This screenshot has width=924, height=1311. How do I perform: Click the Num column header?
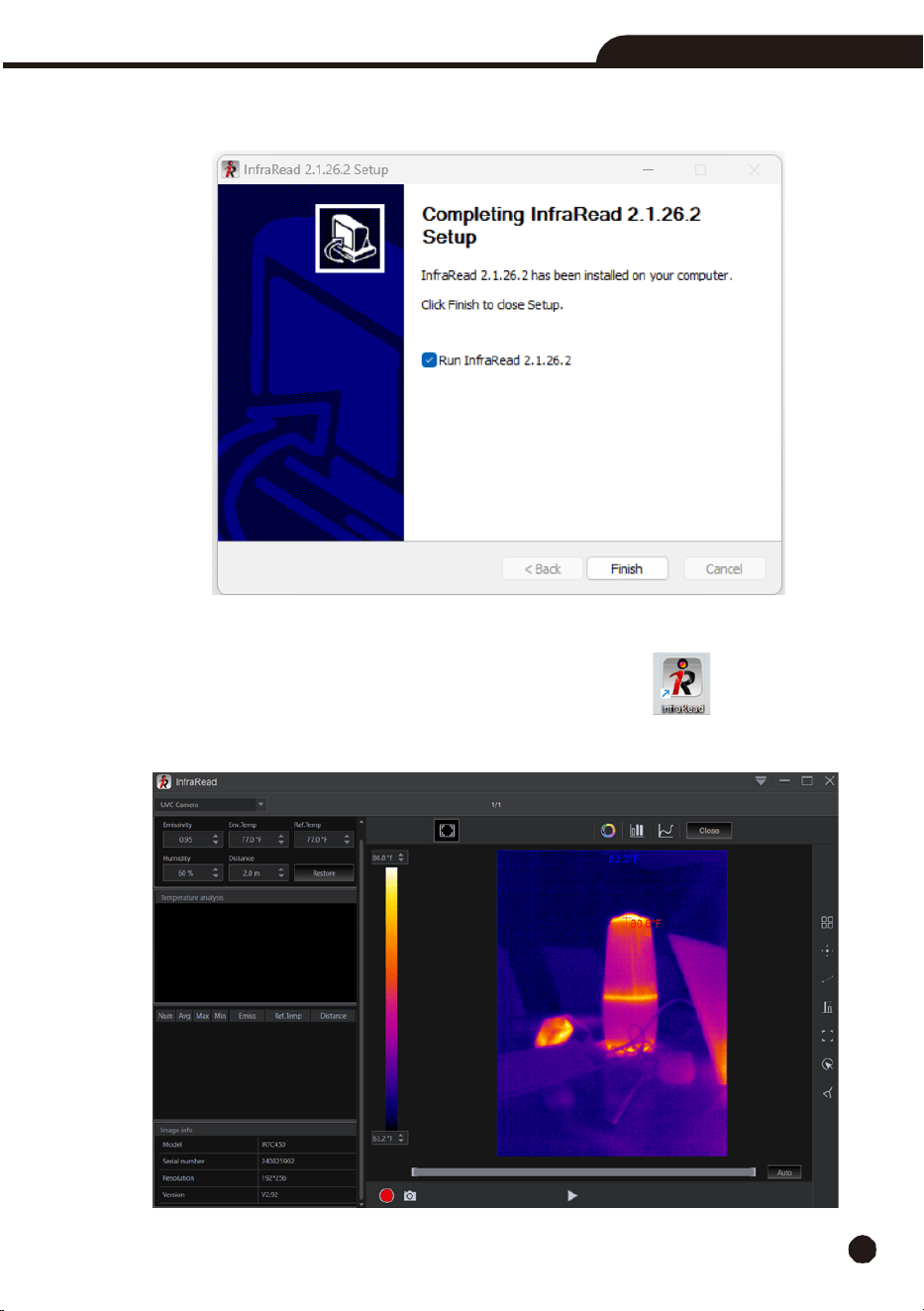165,1016
